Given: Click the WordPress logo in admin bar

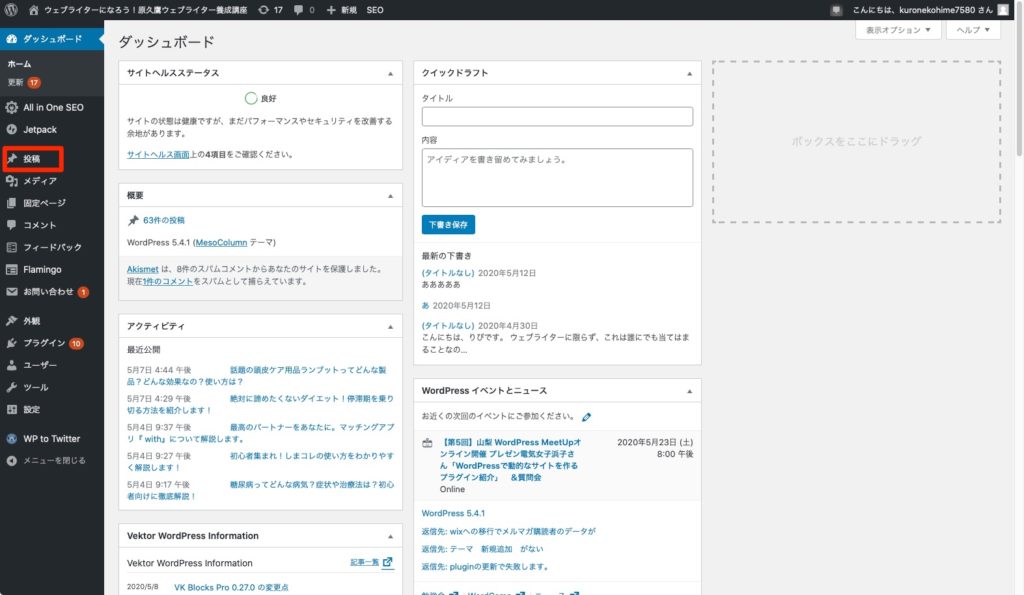Looking at the screenshot, I should (11, 10).
